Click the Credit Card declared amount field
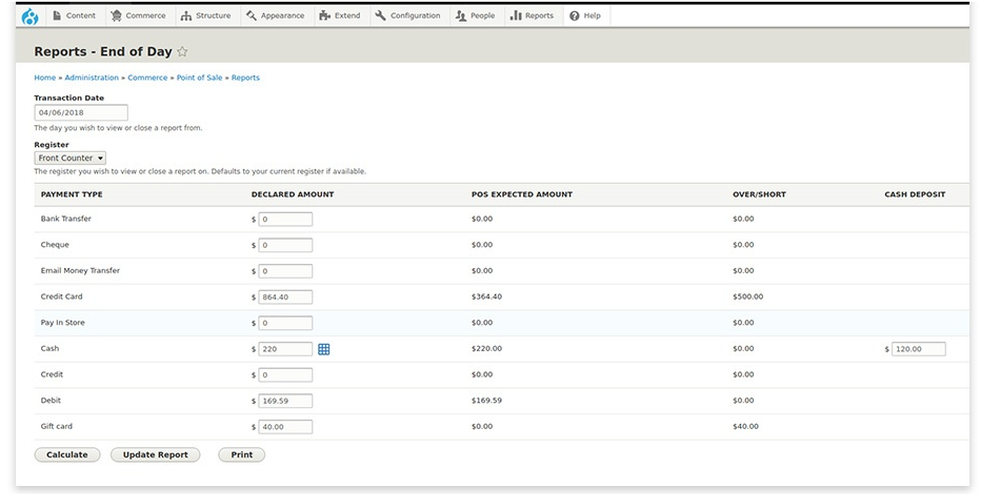This screenshot has width=1000, height=494. click(x=285, y=297)
